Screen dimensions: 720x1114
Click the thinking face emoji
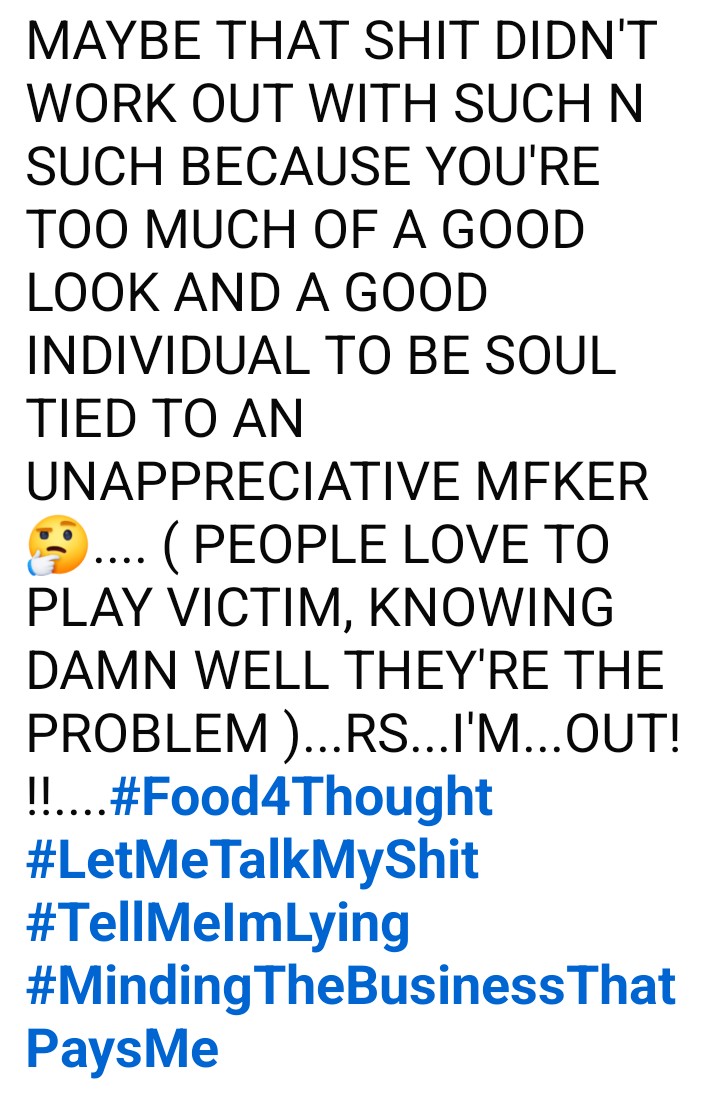click(x=58, y=546)
